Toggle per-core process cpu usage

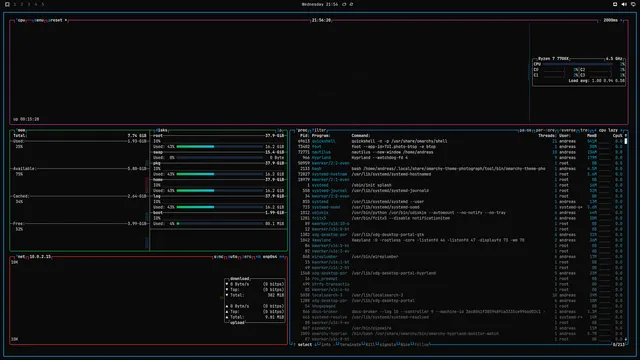coord(545,130)
